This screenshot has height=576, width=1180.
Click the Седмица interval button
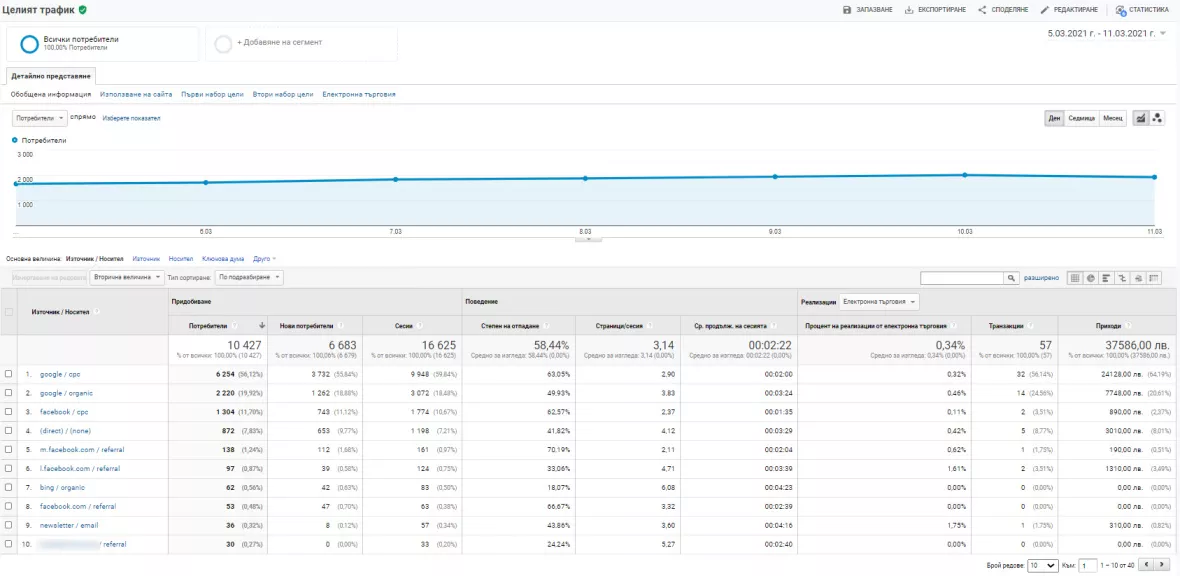click(1081, 118)
